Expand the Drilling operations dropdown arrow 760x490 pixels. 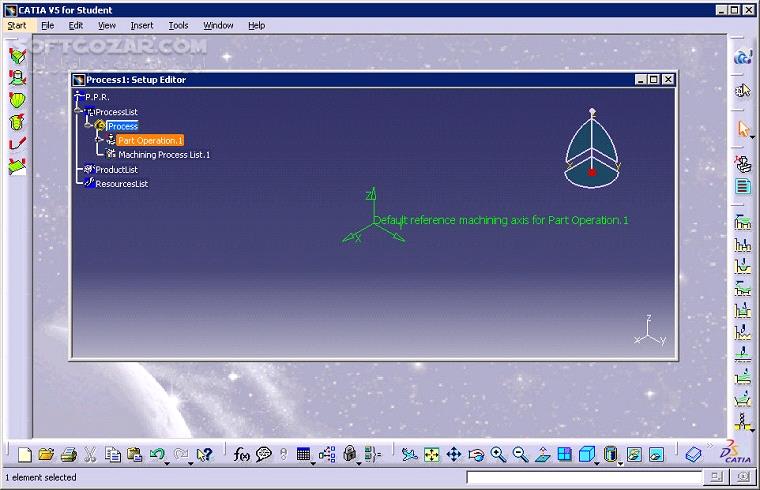click(x=752, y=430)
